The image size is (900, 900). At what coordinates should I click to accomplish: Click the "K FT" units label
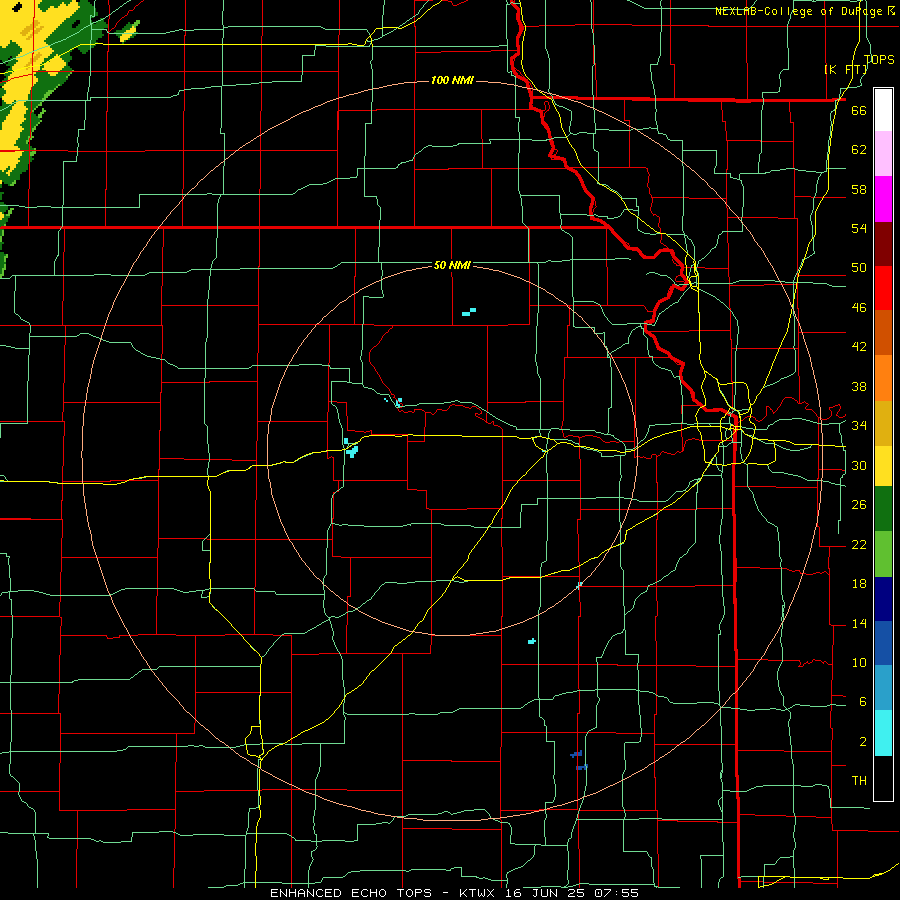coord(846,69)
